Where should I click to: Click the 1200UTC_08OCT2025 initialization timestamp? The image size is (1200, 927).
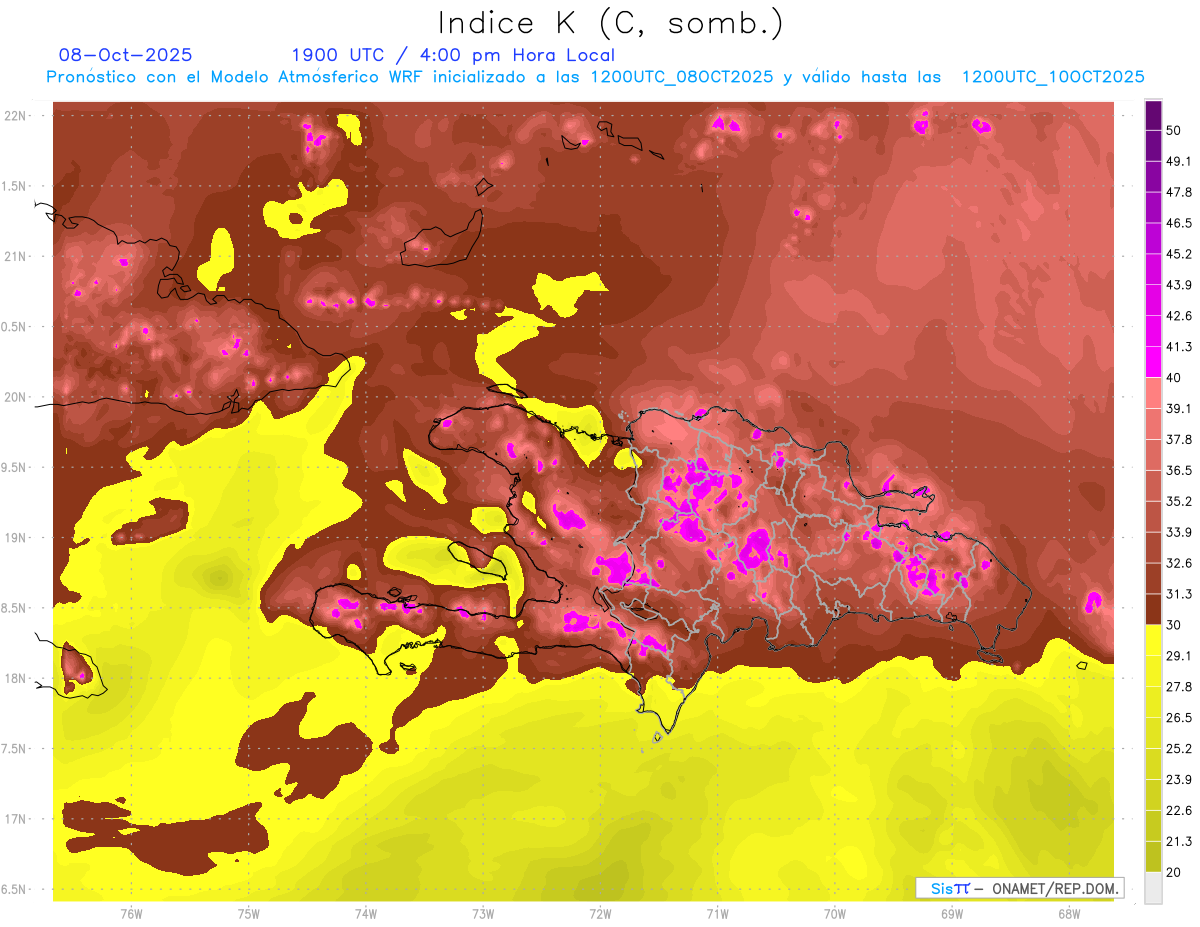(681, 77)
